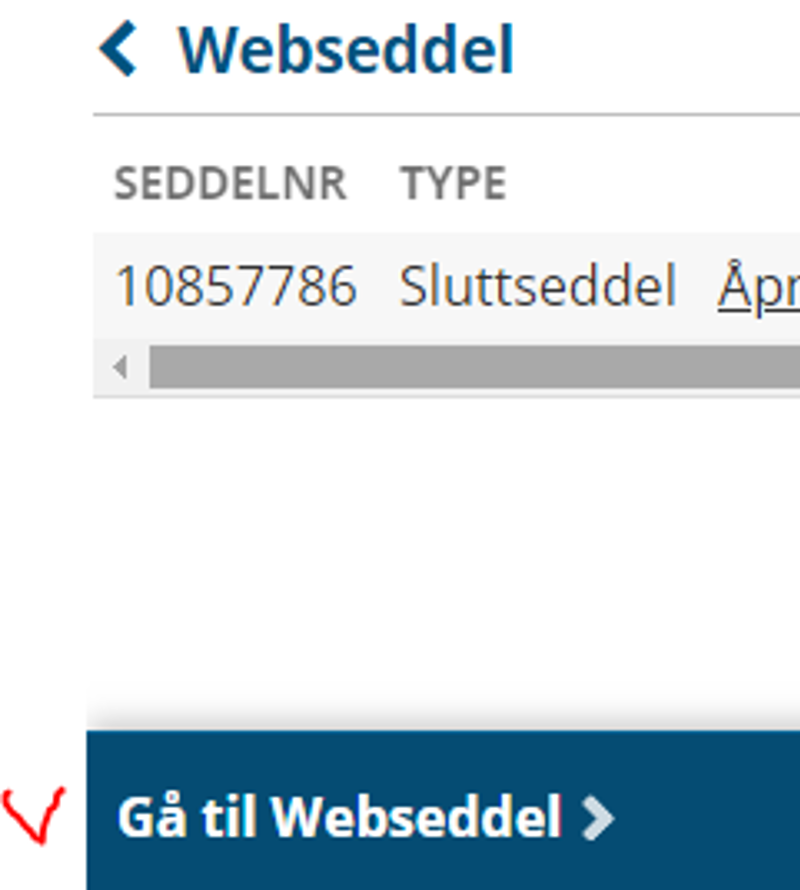The width and height of the screenshot is (800, 890).
Task: Click the row background between Sluttseddel and Åpn
Action: tap(697, 286)
